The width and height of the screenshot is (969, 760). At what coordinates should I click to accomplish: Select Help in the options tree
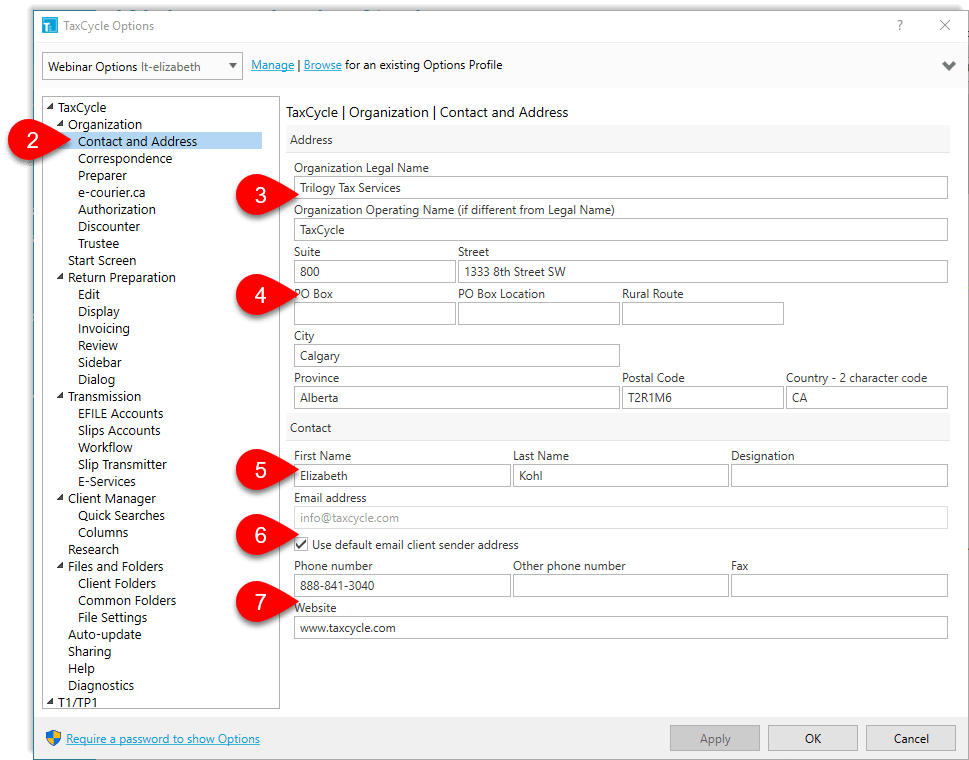(x=81, y=668)
